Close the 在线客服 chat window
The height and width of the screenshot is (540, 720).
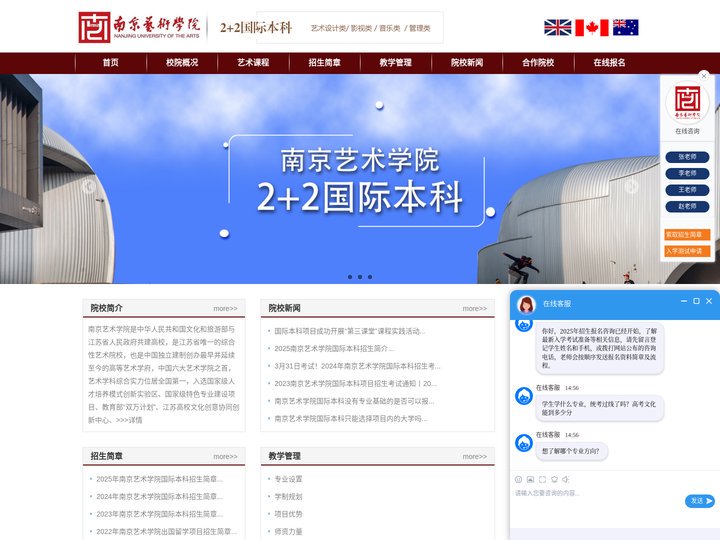point(709,301)
